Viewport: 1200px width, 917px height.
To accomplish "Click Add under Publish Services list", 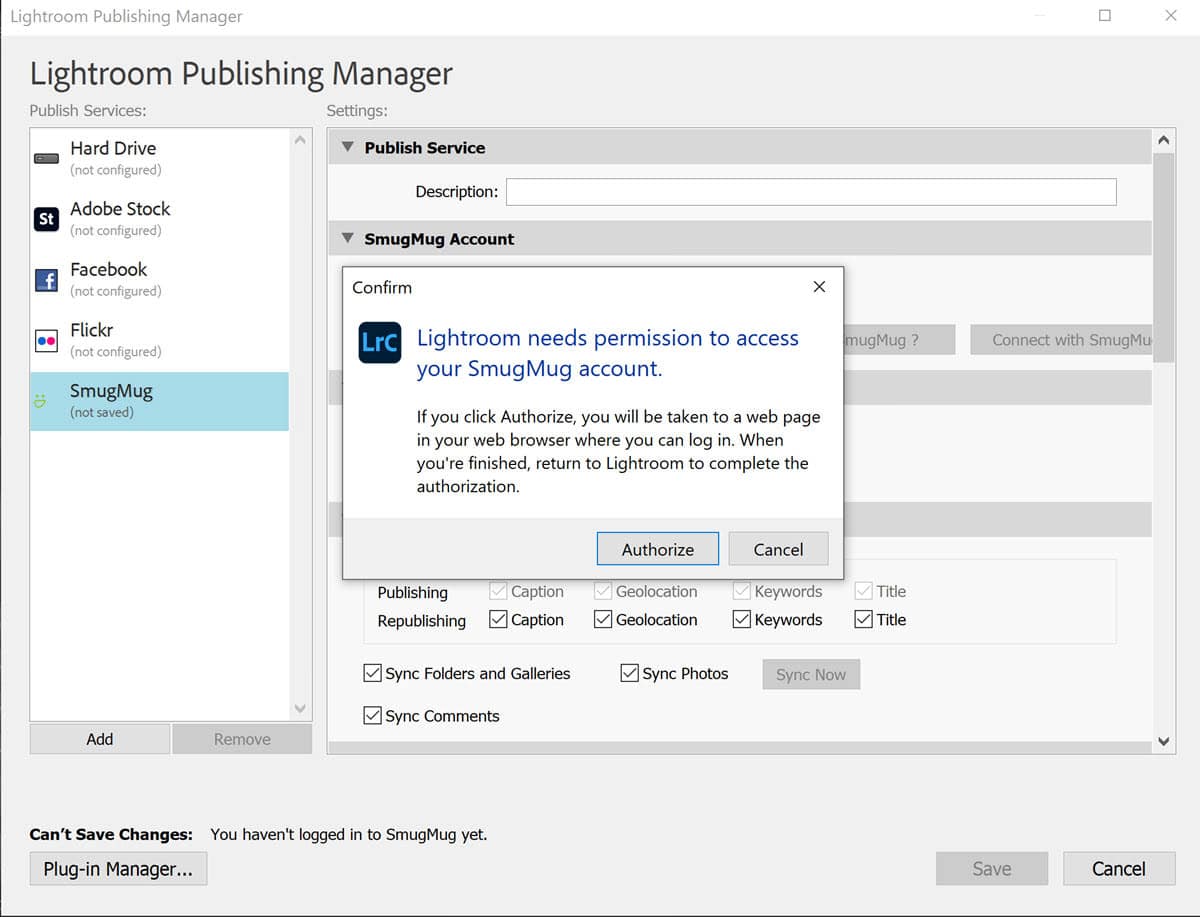I will click(100, 739).
